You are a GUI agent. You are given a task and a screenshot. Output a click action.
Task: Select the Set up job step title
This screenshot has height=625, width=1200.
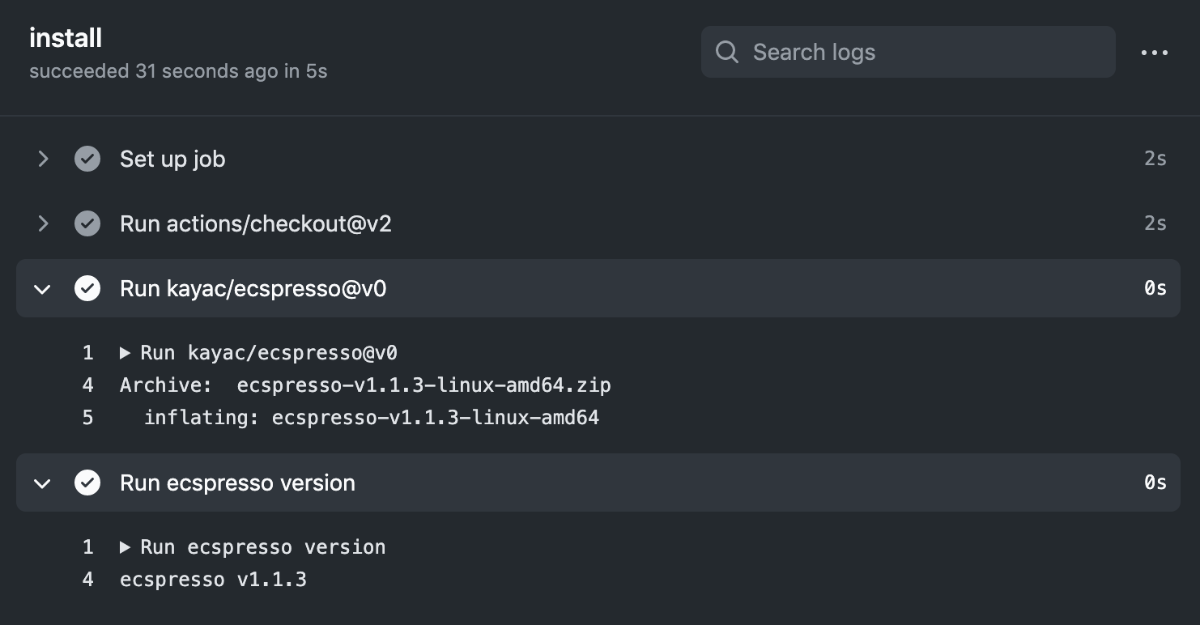click(x=172, y=159)
